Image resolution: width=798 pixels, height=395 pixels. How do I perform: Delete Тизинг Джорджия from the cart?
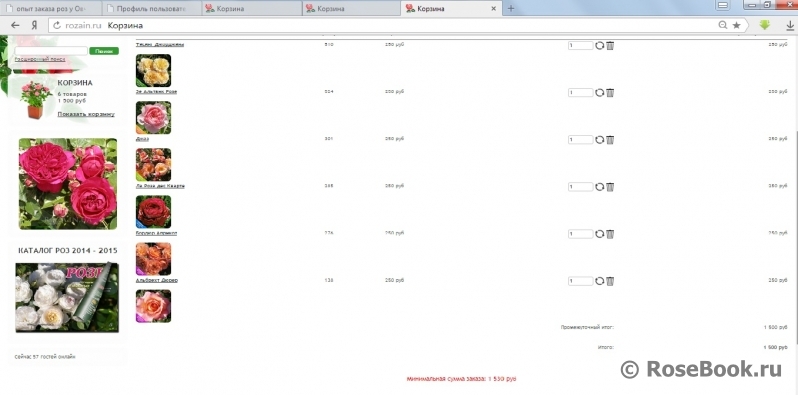point(610,45)
